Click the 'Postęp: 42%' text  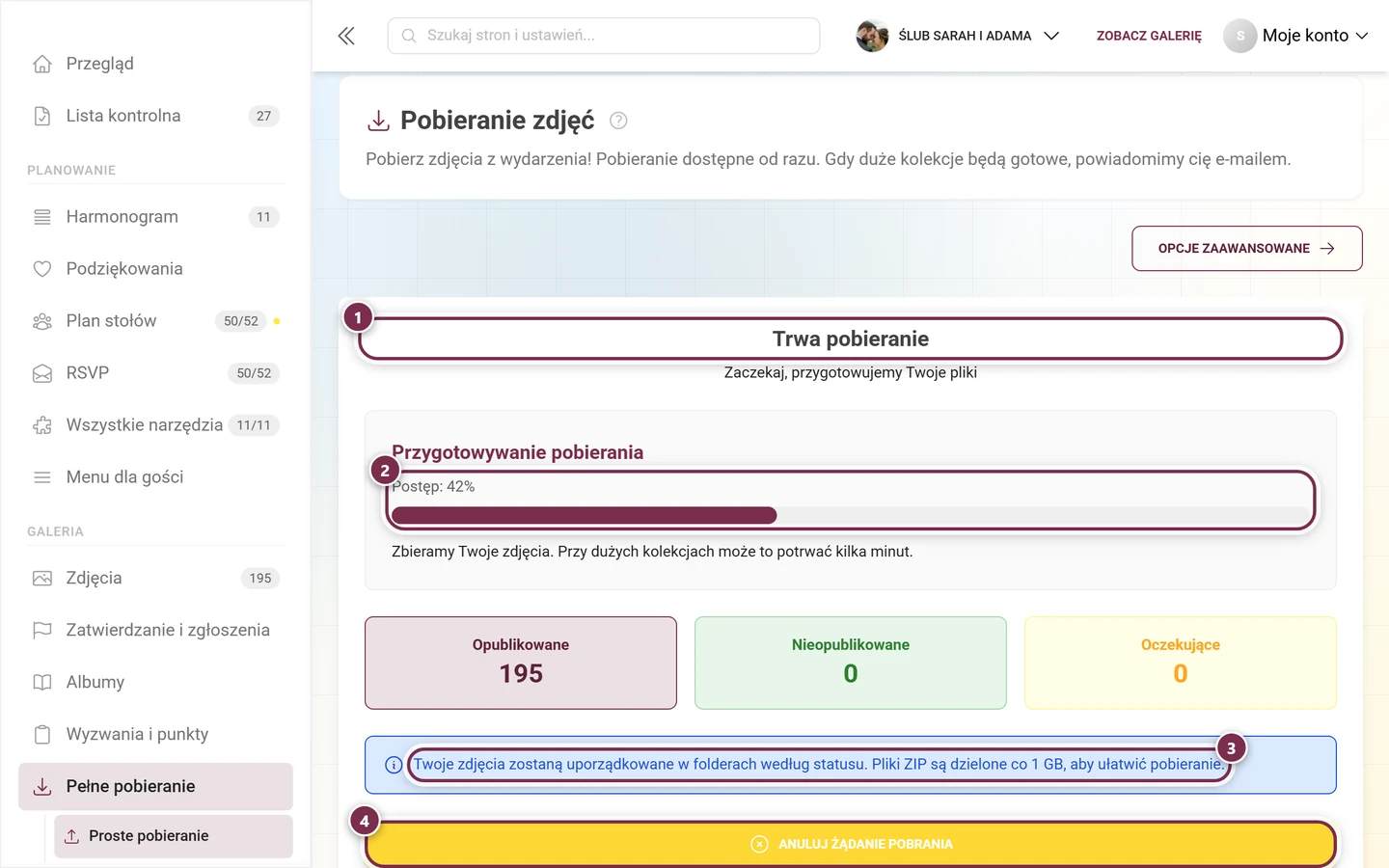(433, 487)
